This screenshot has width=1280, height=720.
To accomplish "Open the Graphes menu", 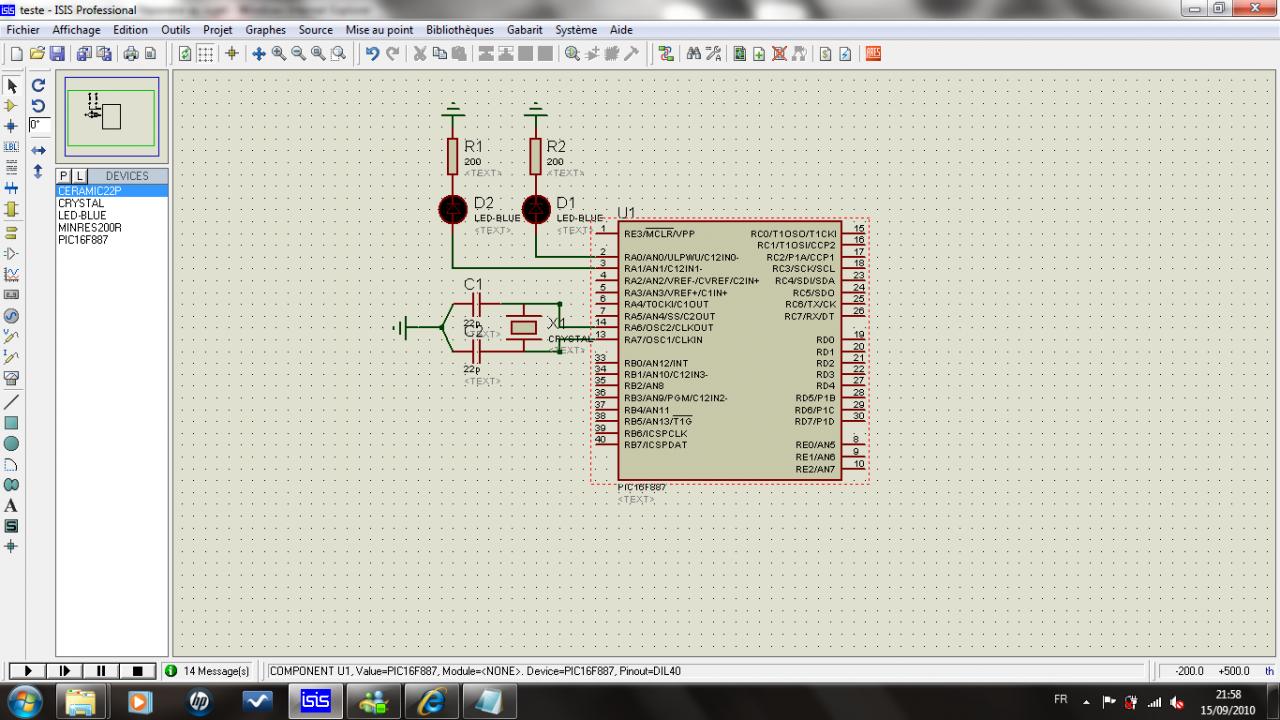I will coord(265,30).
